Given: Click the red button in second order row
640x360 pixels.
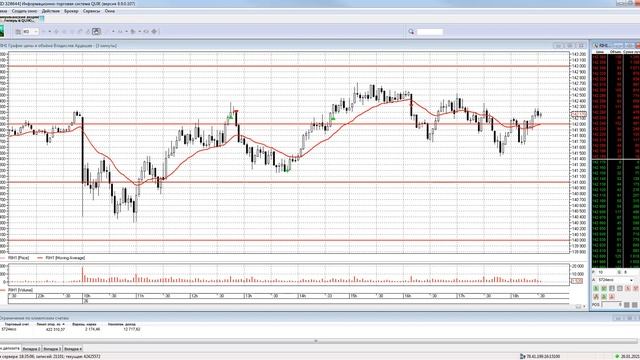Looking at the screenshot, I should (x=612, y=296).
